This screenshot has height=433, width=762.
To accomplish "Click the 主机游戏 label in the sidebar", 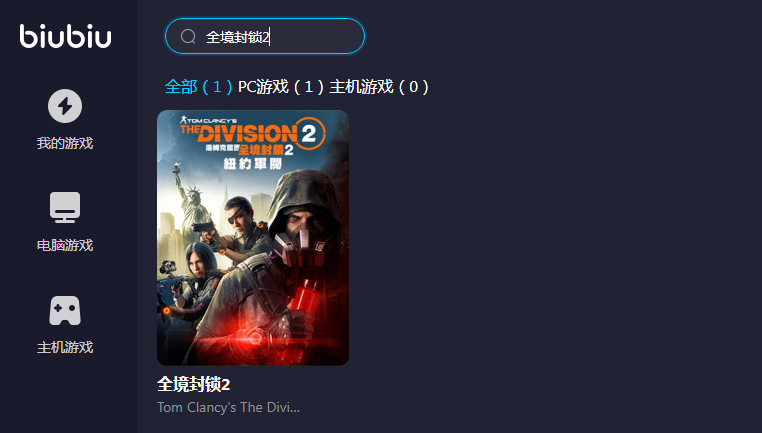I will [65, 347].
